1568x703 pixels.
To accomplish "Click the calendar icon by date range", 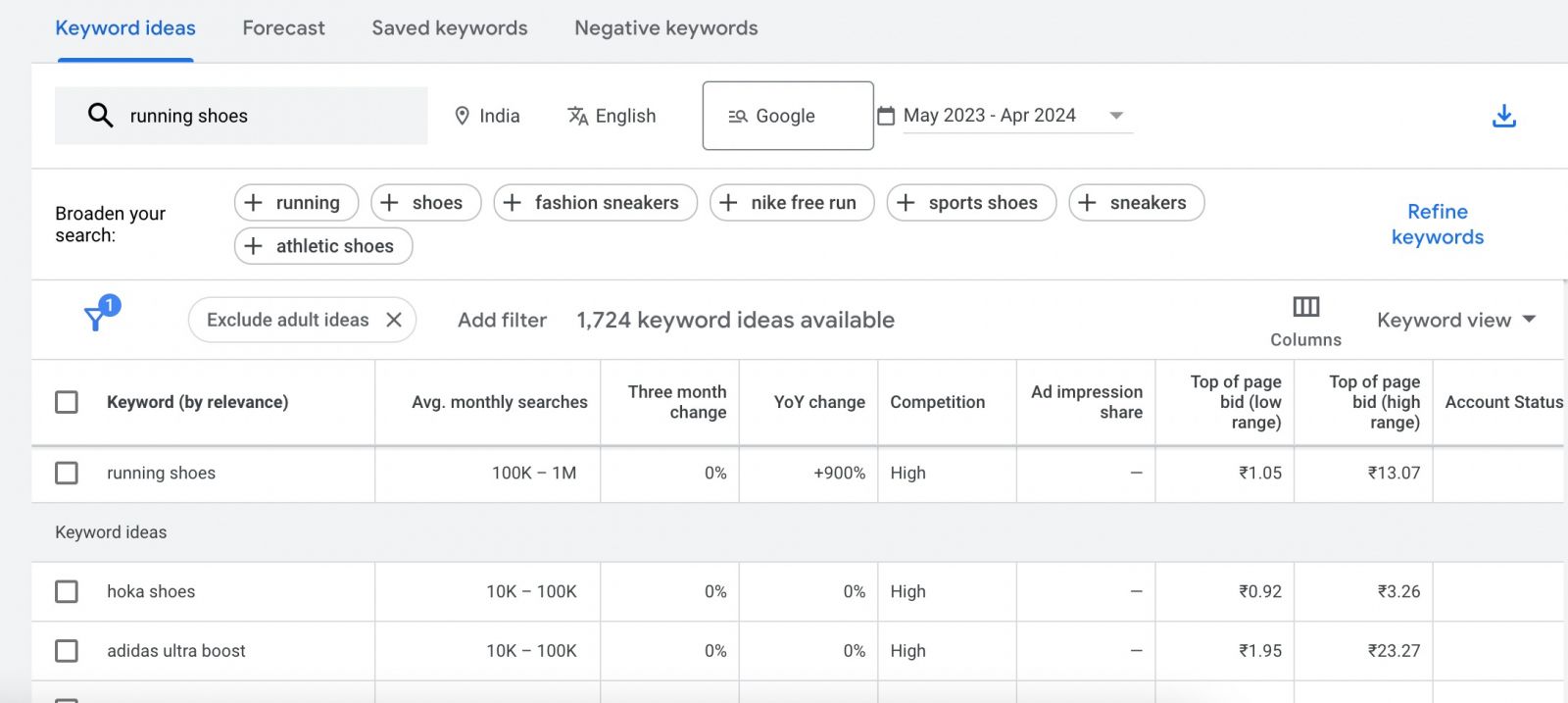I will click(886, 116).
